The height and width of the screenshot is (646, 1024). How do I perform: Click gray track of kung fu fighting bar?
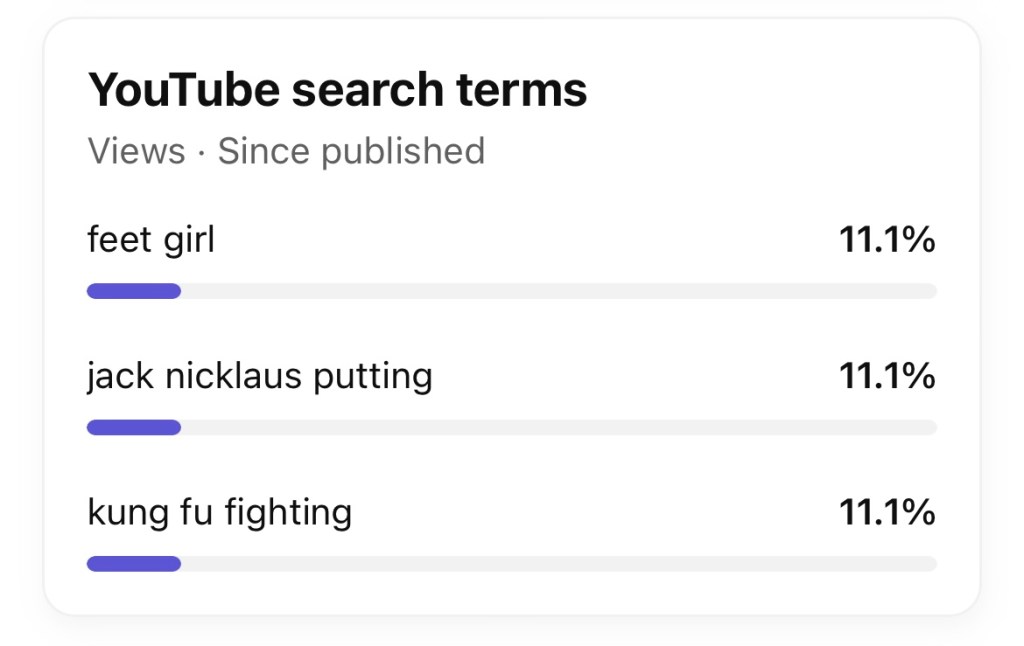[x=558, y=564]
